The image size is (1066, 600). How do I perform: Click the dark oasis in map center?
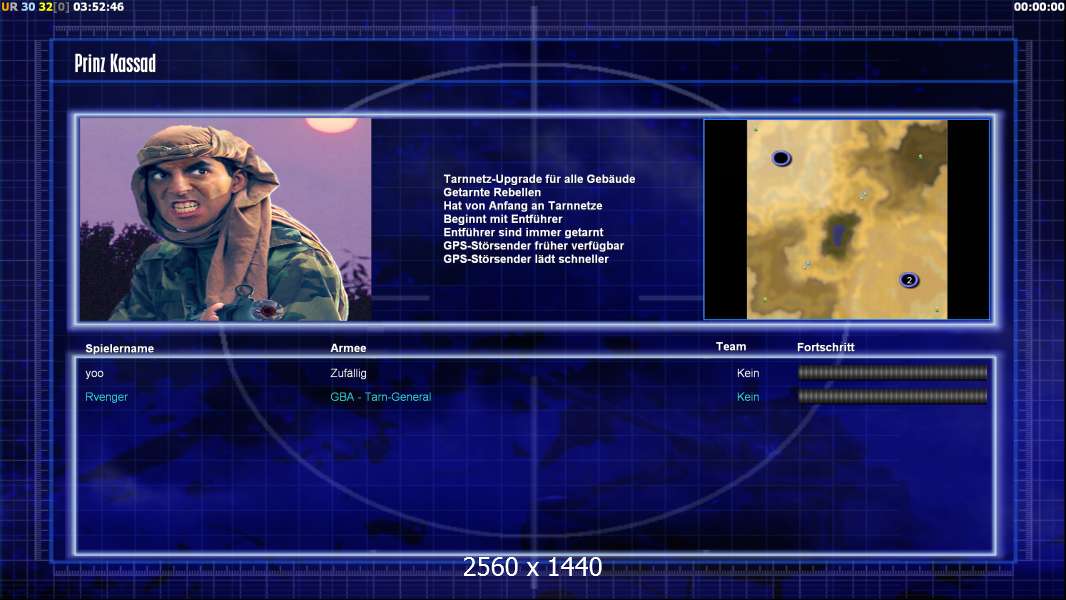[839, 236]
